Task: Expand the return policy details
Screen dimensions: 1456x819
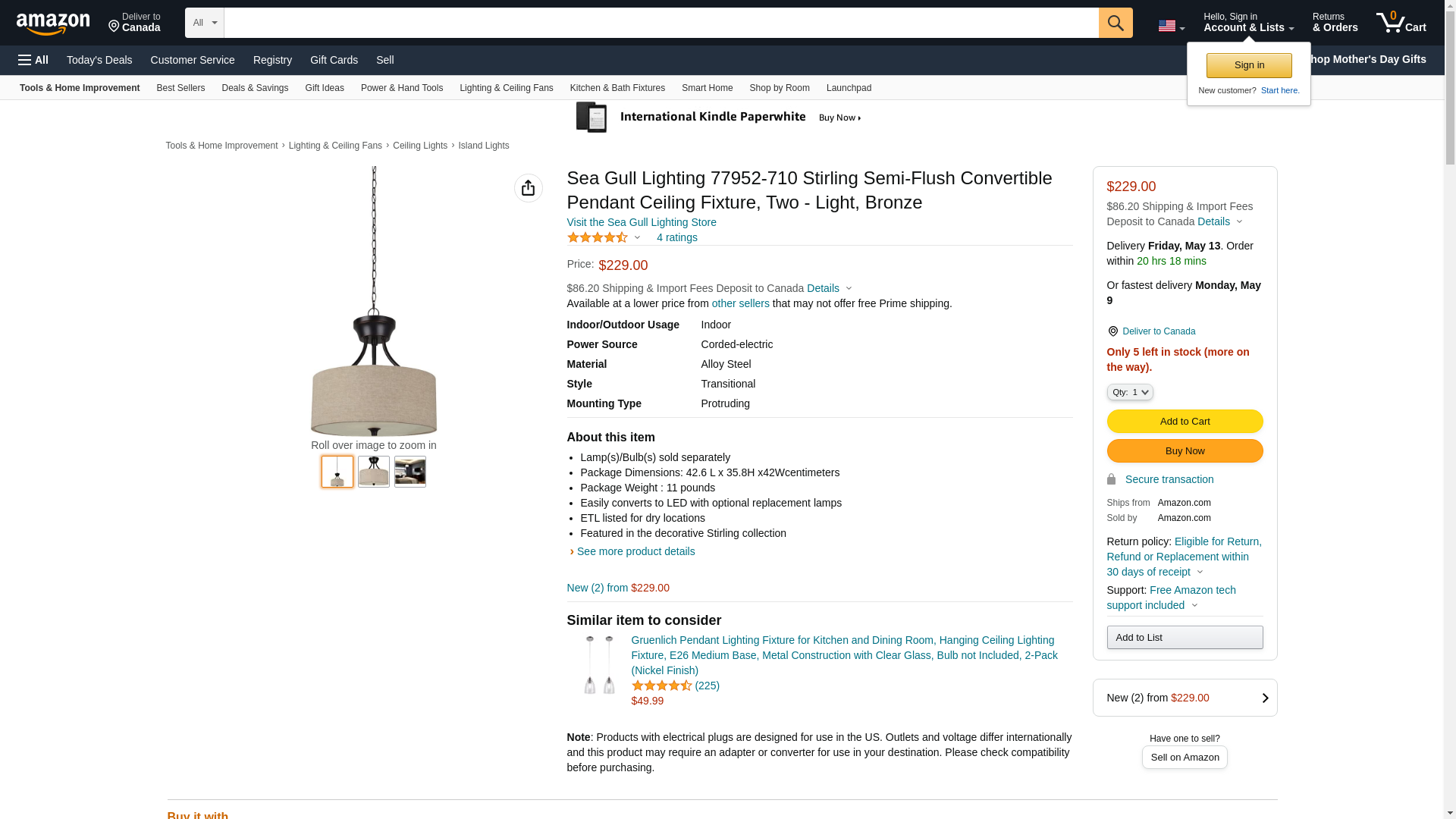Action: tap(1200, 572)
